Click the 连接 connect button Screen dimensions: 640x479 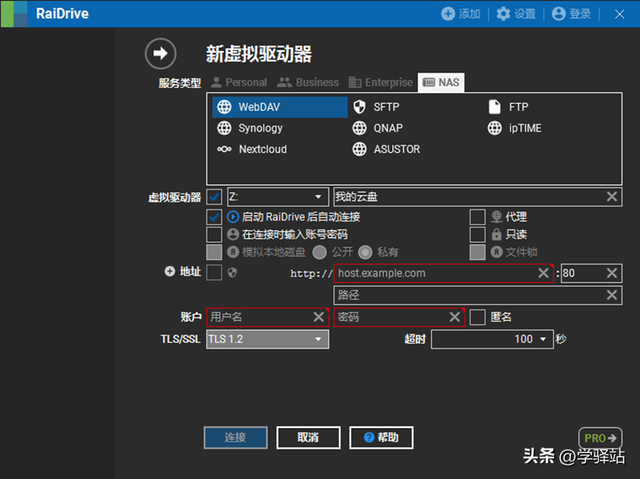pos(236,438)
